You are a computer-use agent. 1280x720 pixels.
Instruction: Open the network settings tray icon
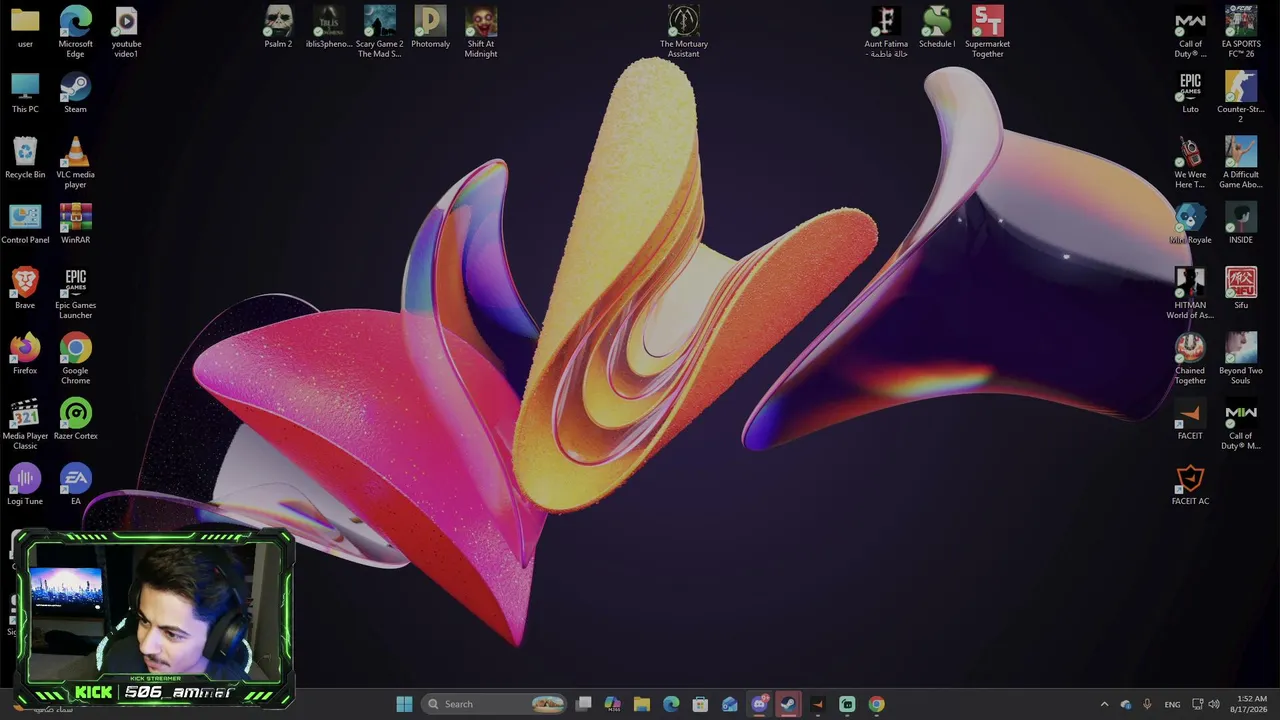click(x=1198, y=704)
